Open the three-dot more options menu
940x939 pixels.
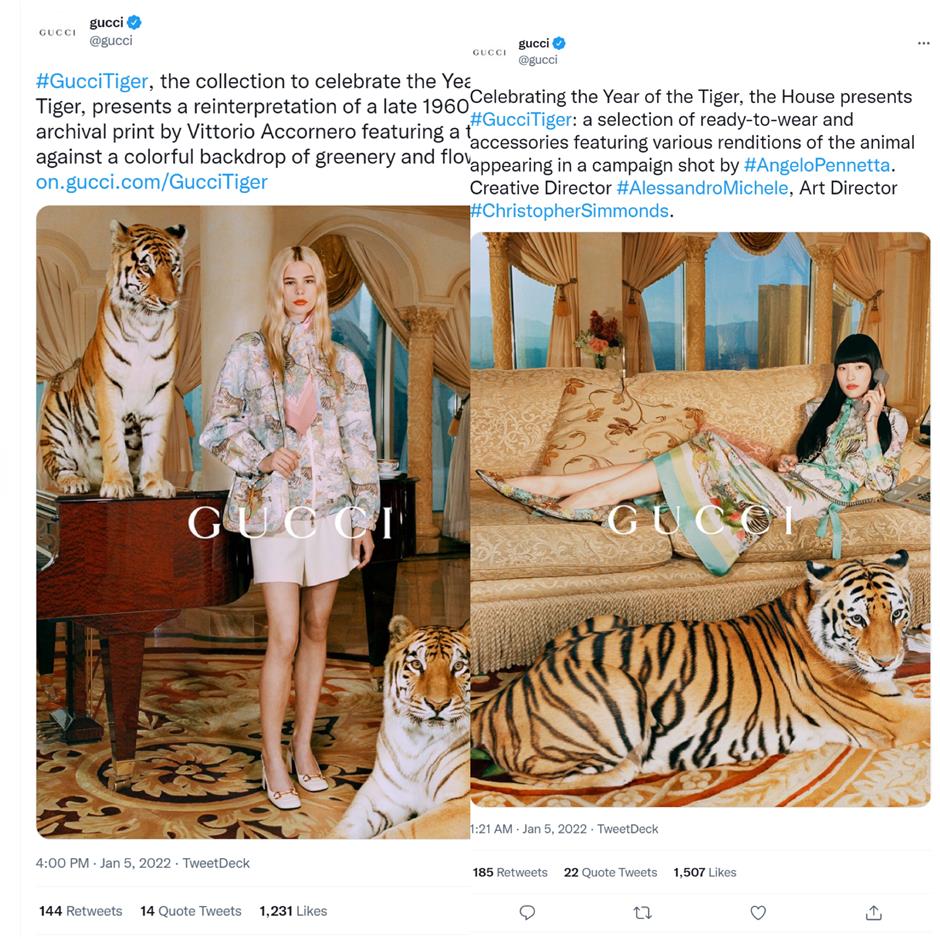pos(923,44)
